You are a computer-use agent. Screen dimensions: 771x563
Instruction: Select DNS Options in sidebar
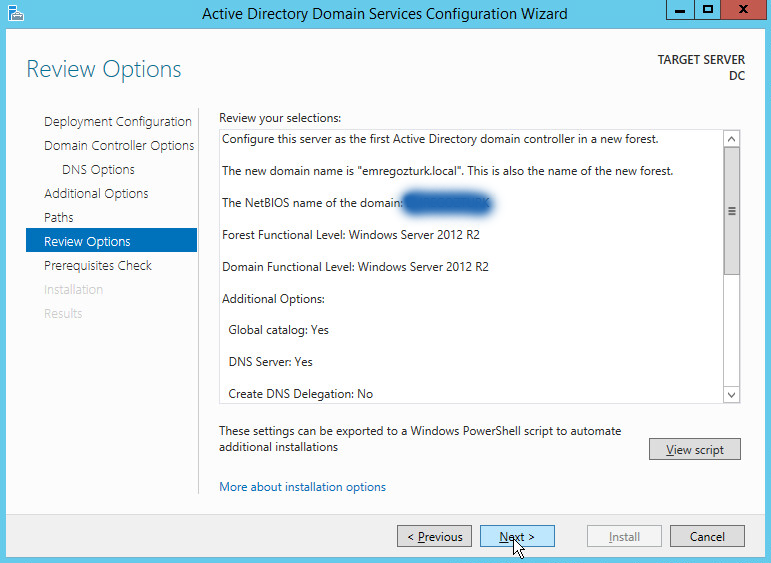(x=98, y=169)
